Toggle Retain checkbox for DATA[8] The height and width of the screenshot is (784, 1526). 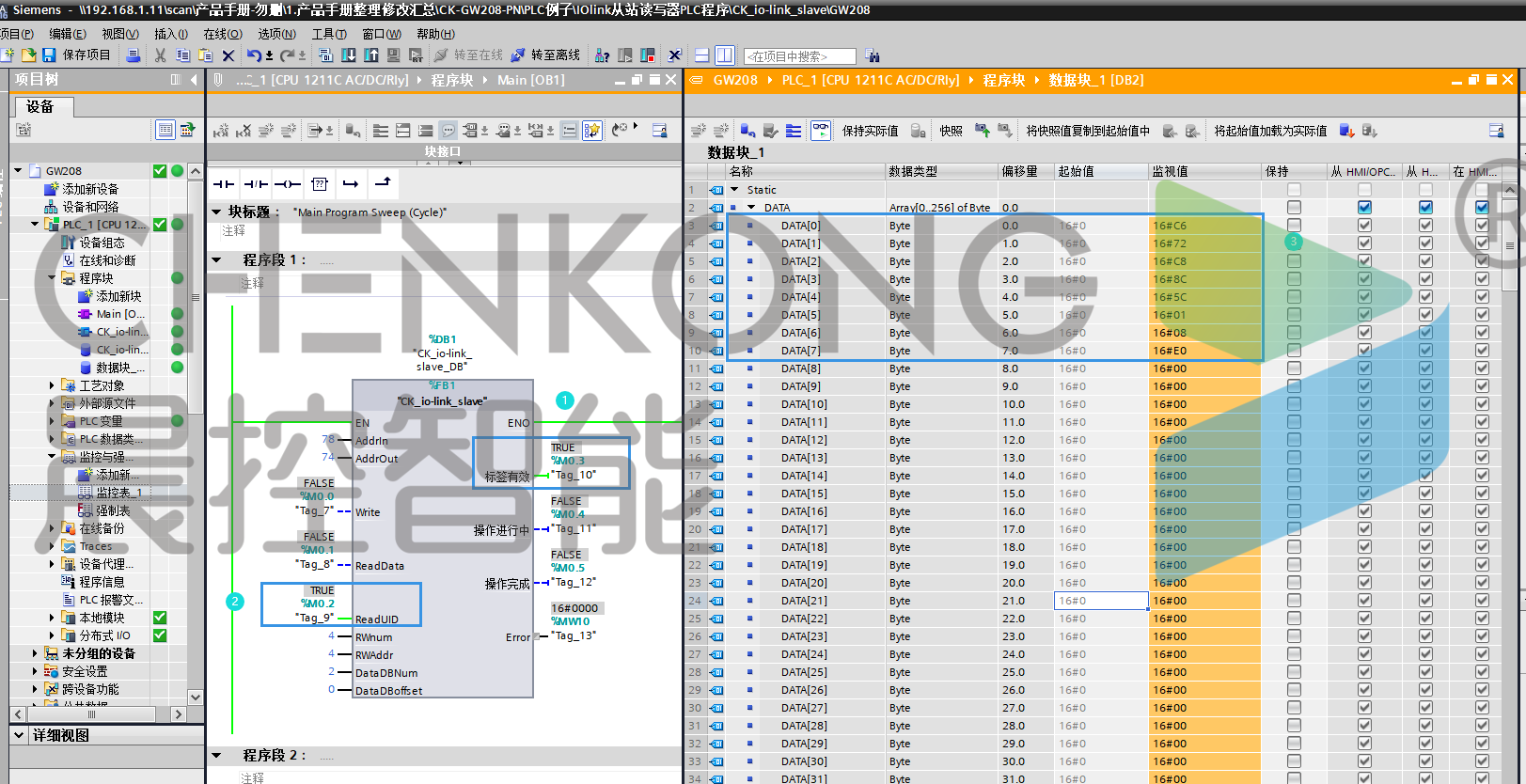coord(1294,368)
